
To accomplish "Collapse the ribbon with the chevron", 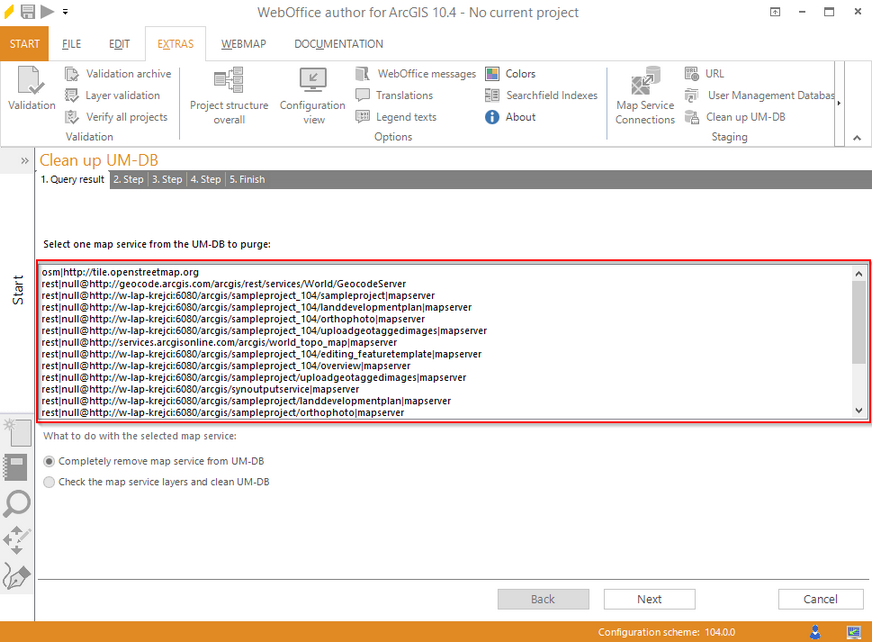I will coord(857,137).
